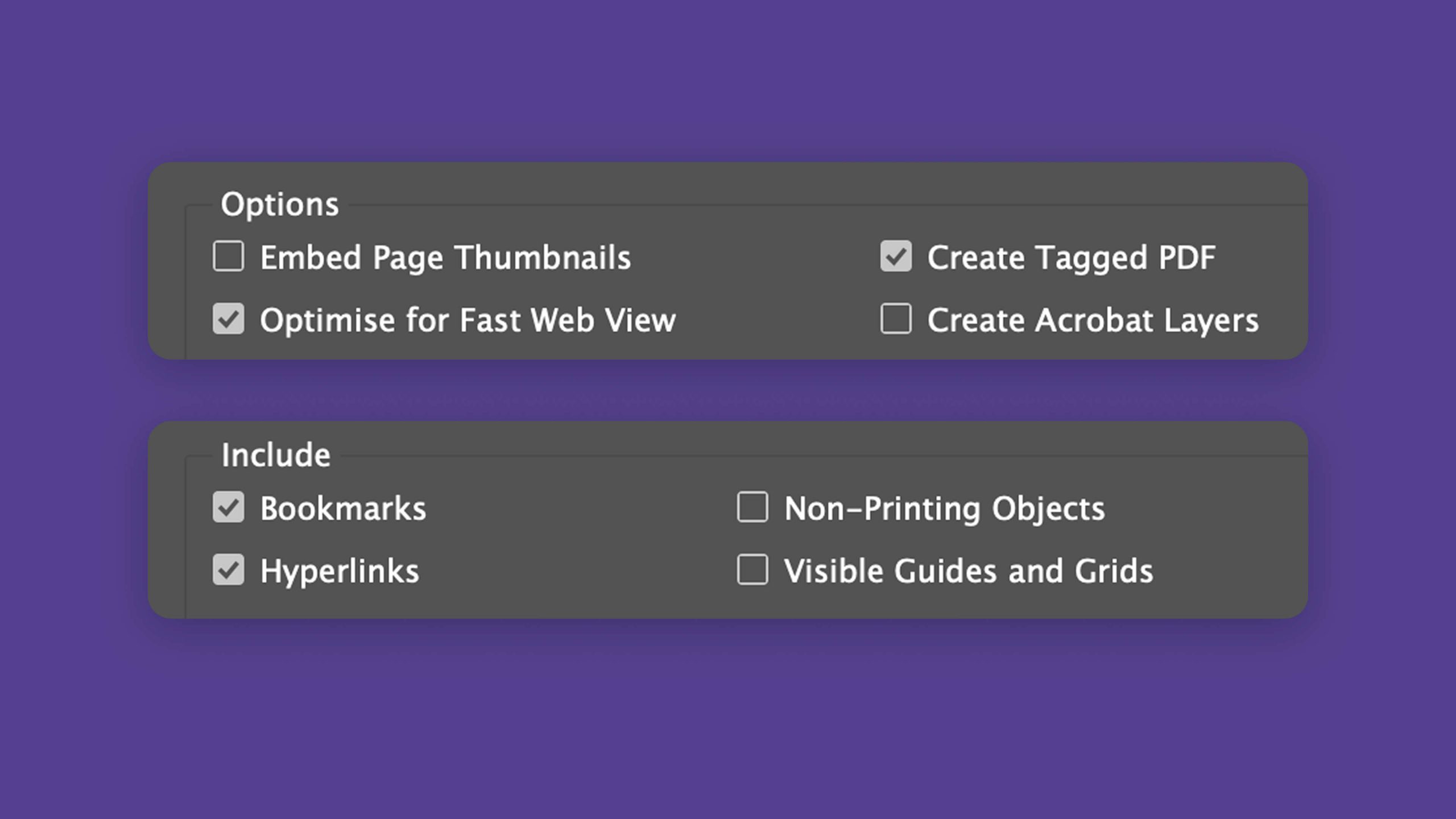Click the "Embed Page Thumbnails" label text
The image size is (1456, 819).
click(x=445, y=258)
